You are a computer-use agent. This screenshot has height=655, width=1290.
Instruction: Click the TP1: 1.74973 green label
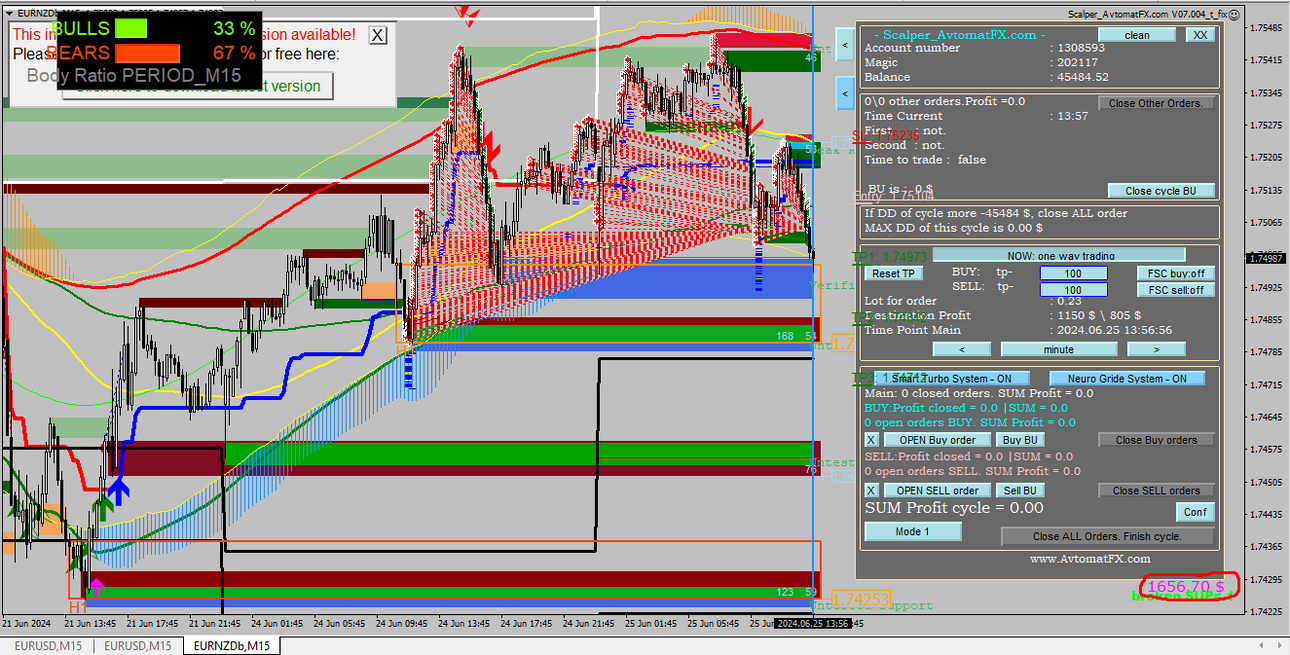pyautogui.click(x=890, y=257)
